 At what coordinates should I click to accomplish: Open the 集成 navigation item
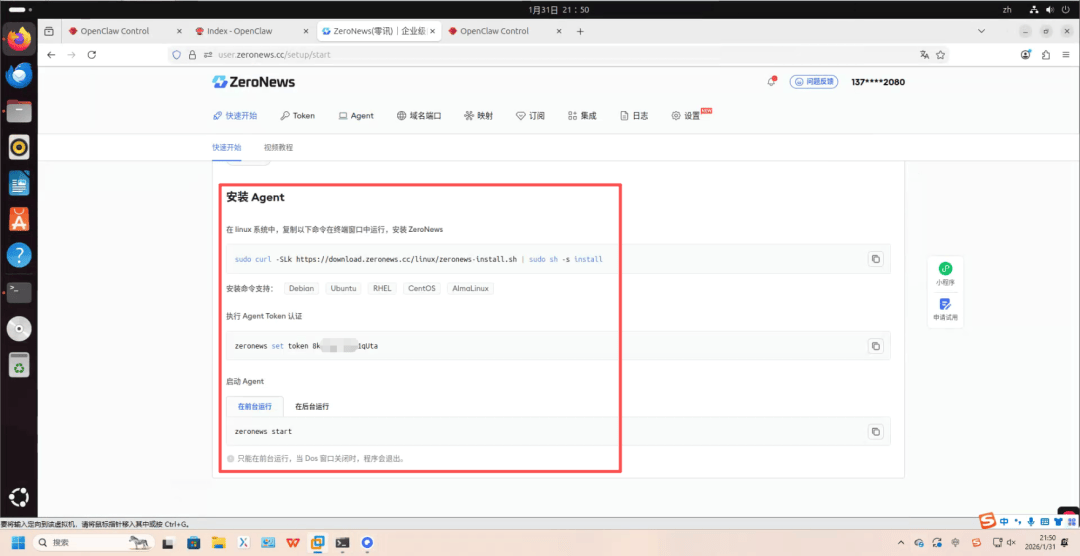[582, 116]
